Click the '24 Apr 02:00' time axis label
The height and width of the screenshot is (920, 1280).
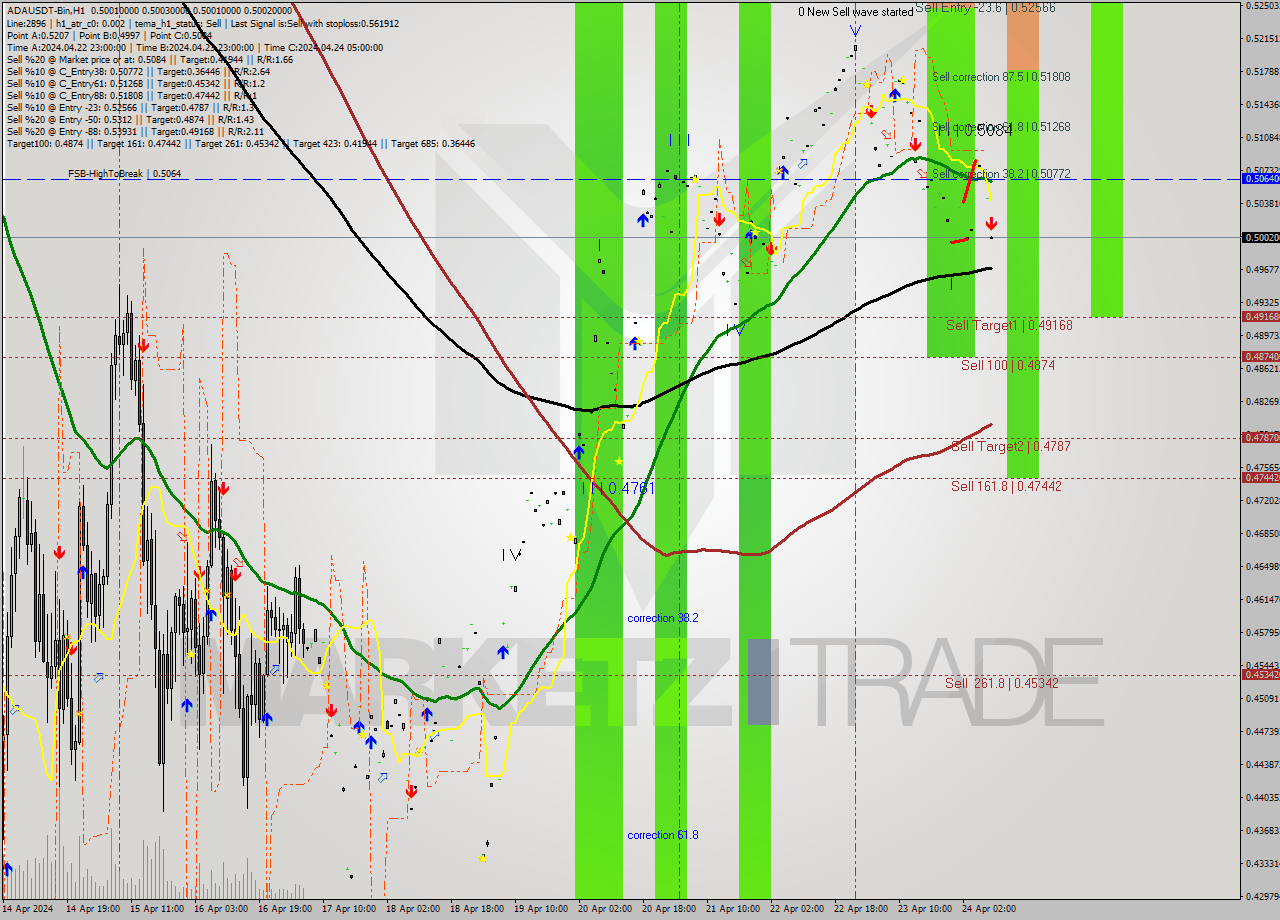(x=989, y=910)
